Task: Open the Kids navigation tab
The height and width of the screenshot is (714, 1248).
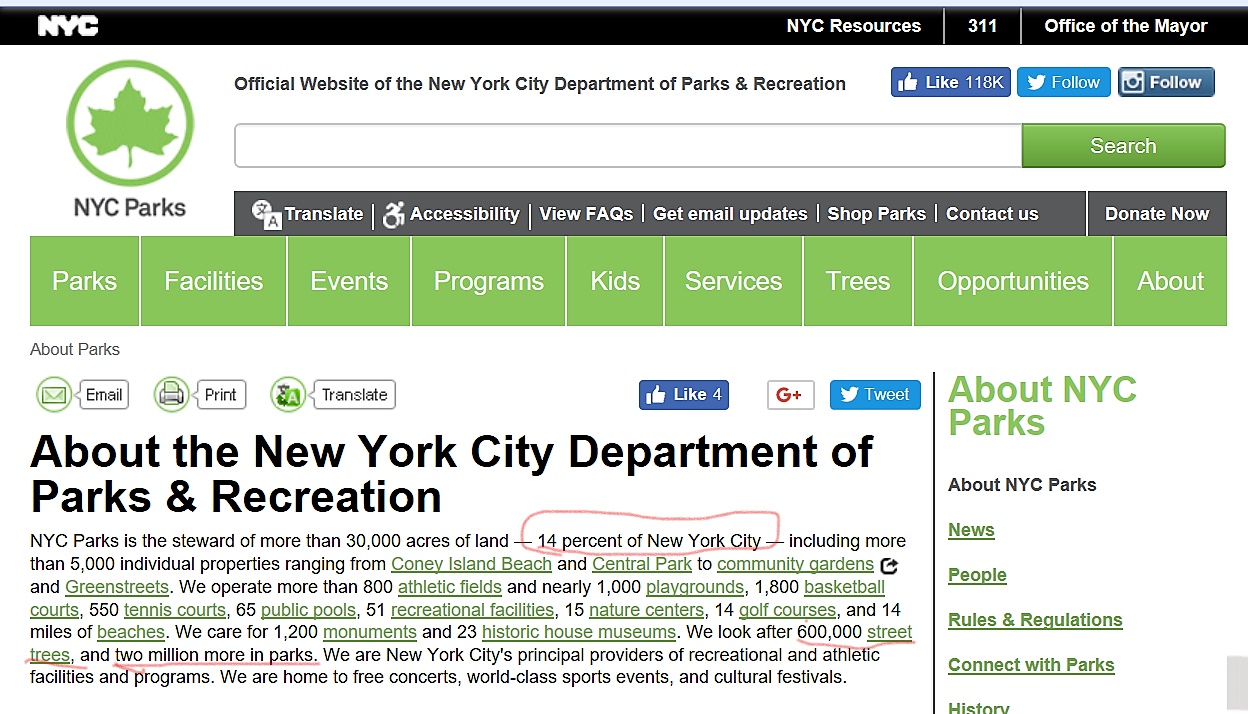Action: (615, 281)
